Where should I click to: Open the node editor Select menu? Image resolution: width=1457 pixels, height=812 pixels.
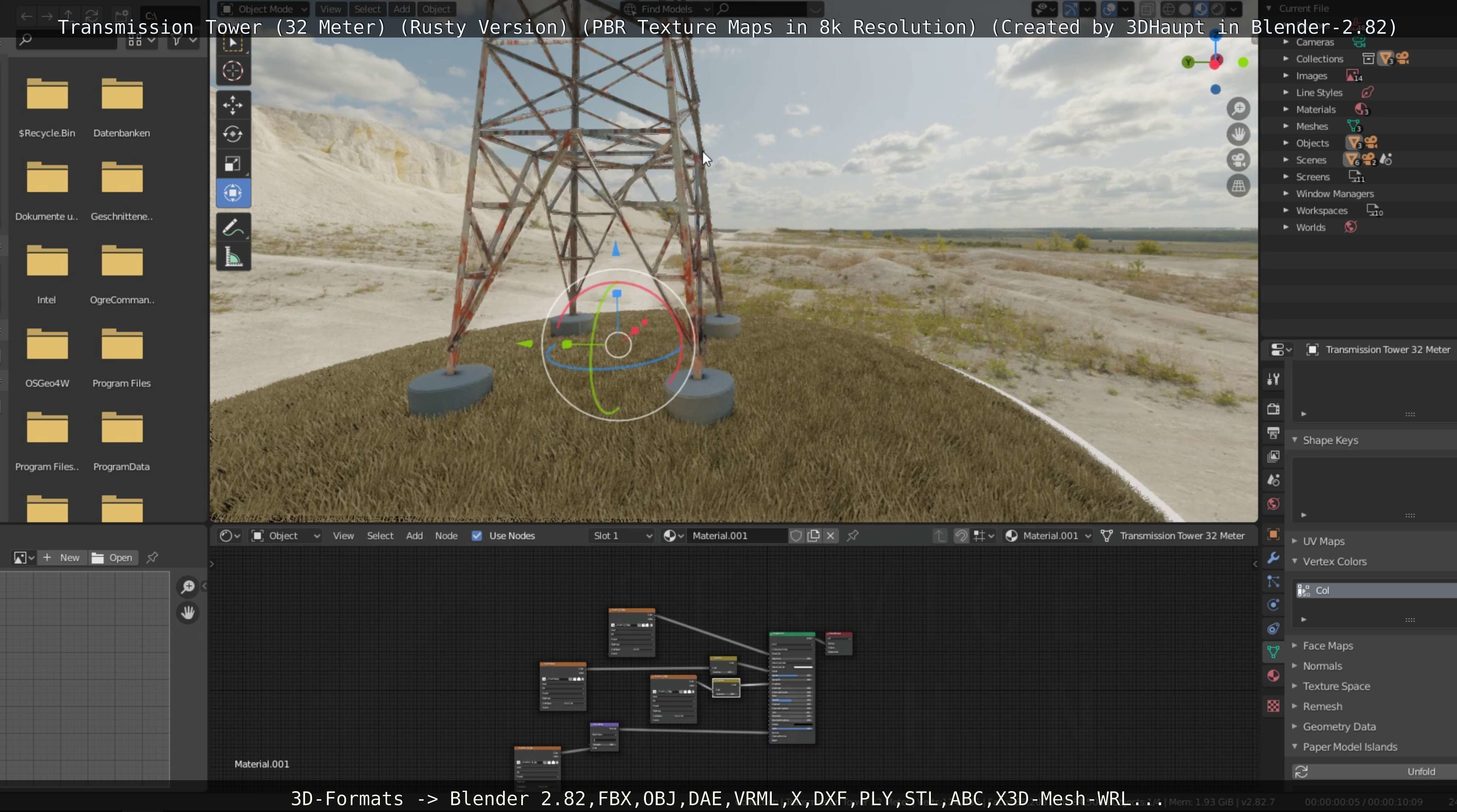click(380, 536)
